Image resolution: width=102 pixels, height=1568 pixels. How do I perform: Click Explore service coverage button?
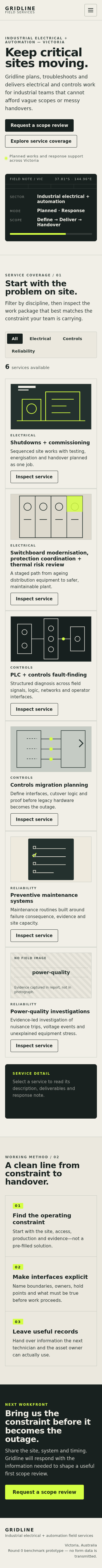[41, 141]
